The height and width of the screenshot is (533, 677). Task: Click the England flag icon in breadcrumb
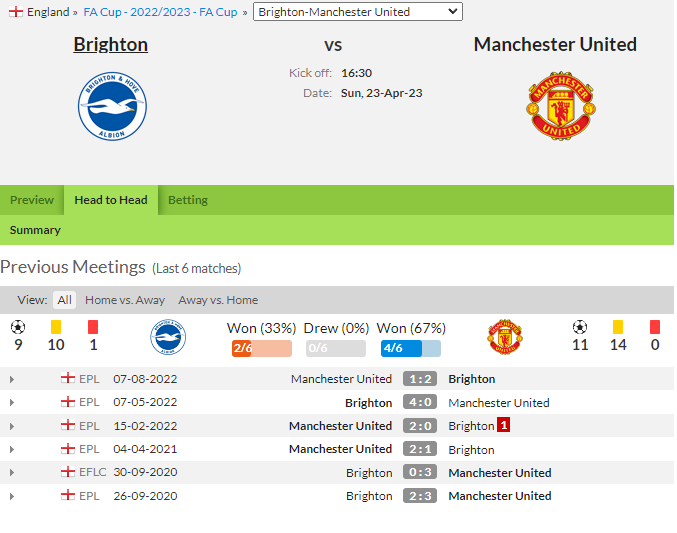click(16, 12)
